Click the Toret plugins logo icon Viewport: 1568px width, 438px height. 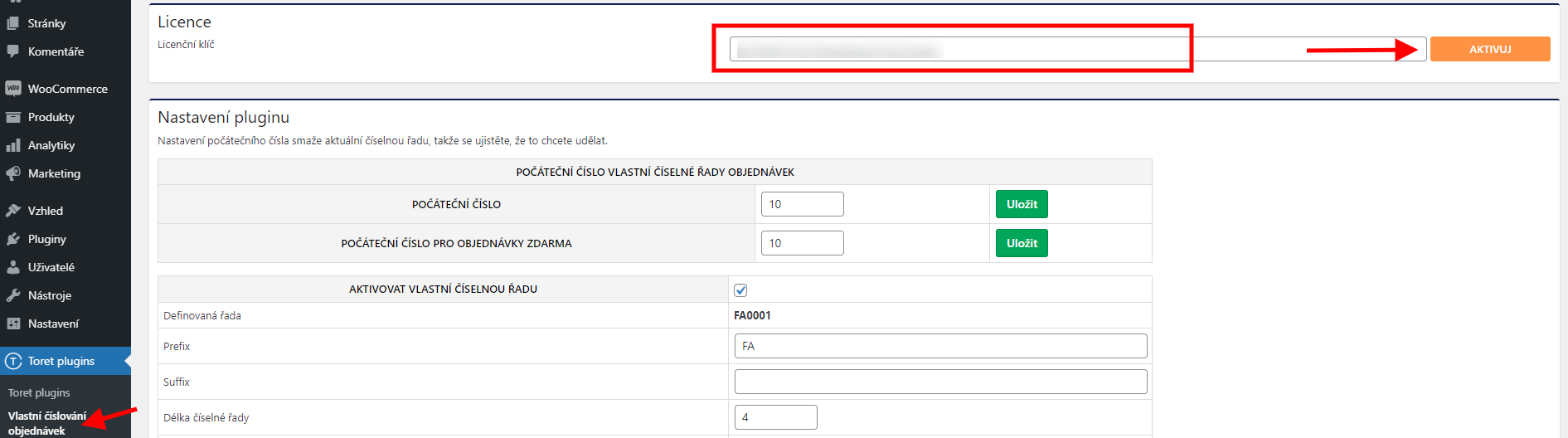pyautogui.click(x=13, y=361)
